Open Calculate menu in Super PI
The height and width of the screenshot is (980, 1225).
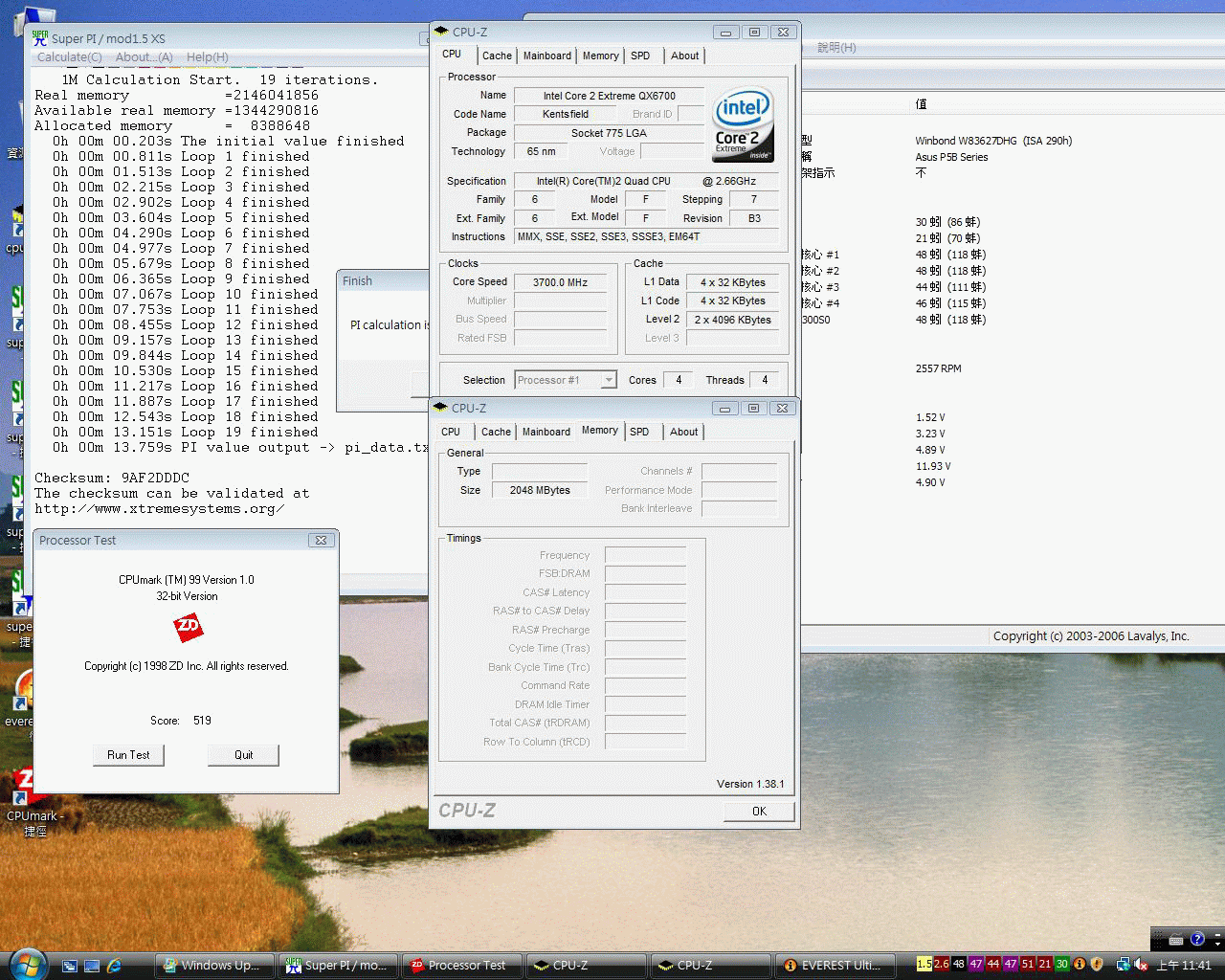(x=69, y=57)
